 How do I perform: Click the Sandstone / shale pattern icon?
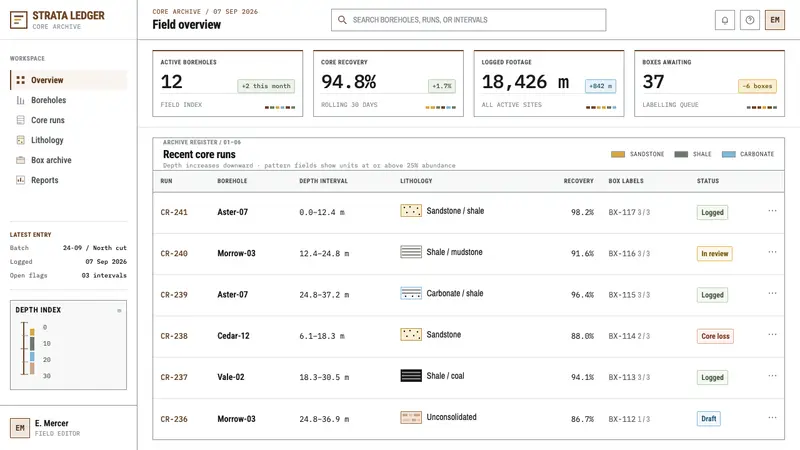411,211
